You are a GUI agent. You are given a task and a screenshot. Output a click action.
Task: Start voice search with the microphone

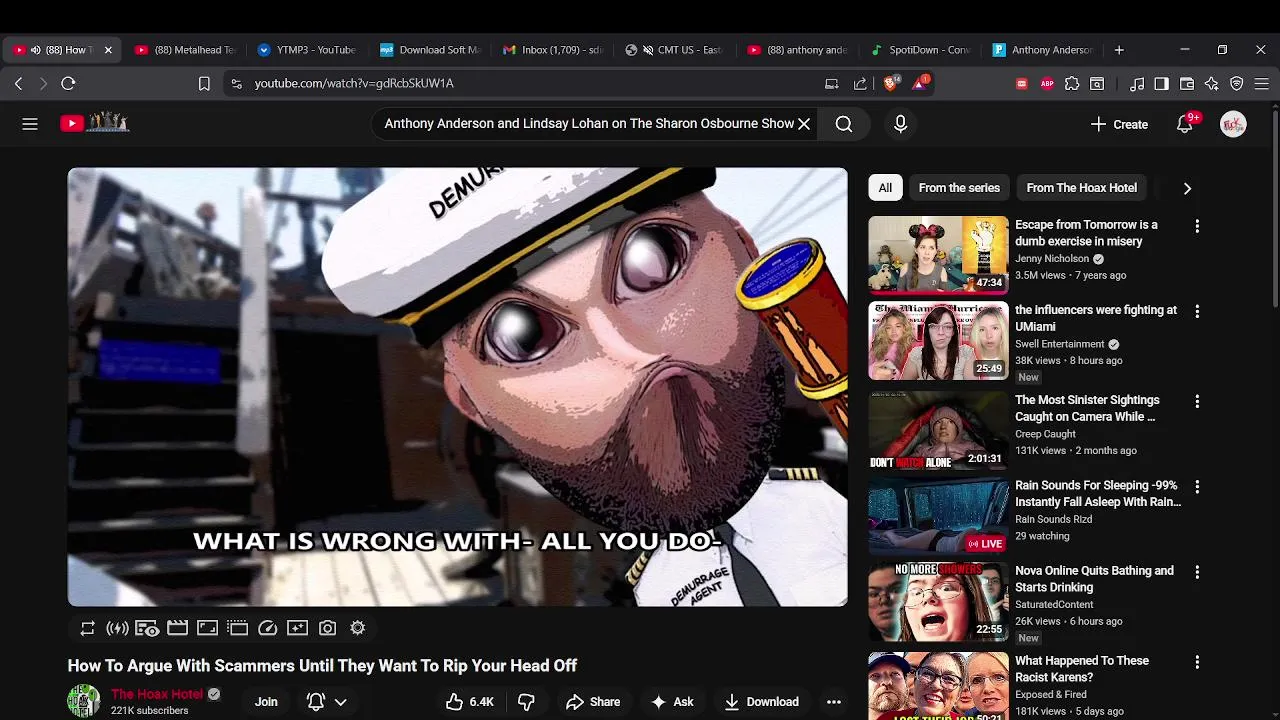[900, 124]
